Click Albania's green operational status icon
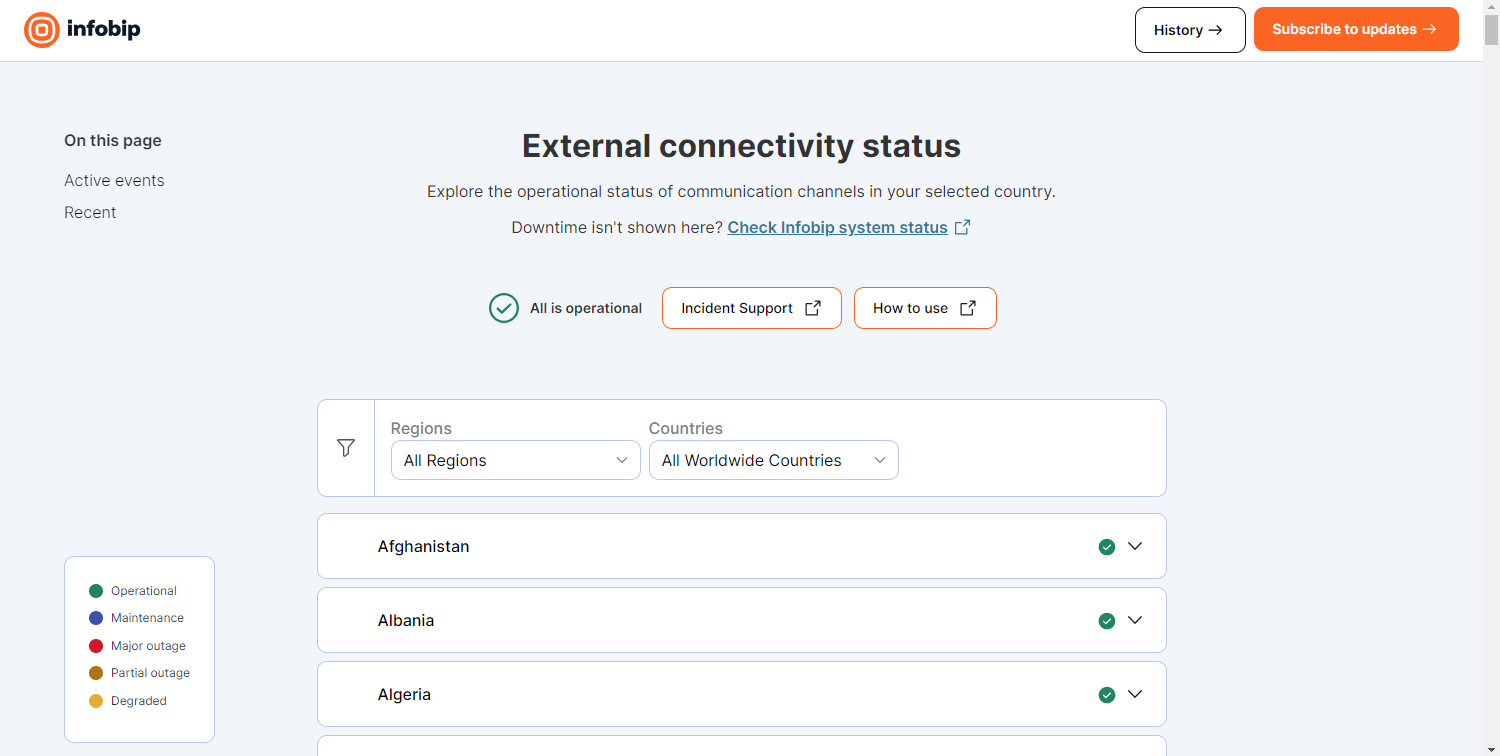Screen dimensions: 1500x756 pyautogui.click(x=1107, y=621)
